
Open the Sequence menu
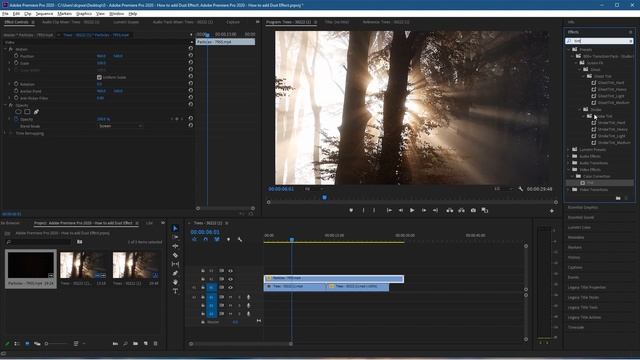point(44,13)
